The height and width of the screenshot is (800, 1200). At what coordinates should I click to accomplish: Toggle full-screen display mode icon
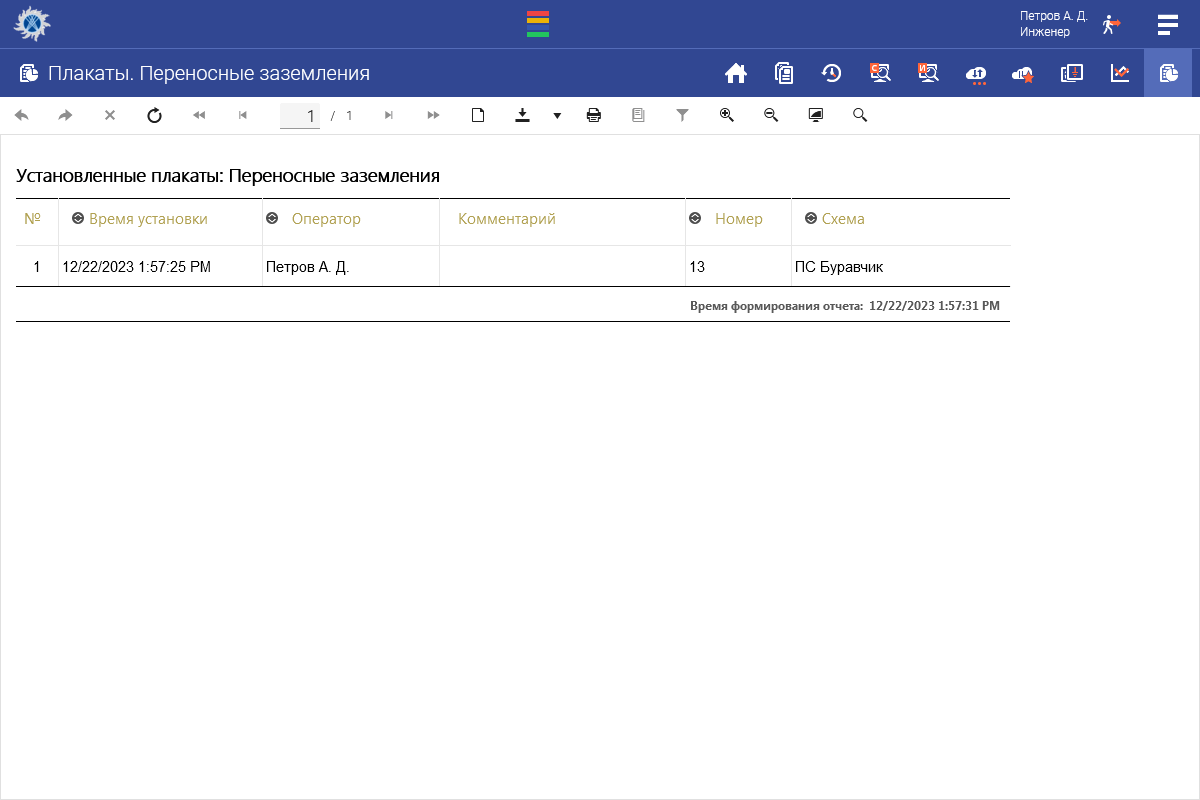(816, 116)
